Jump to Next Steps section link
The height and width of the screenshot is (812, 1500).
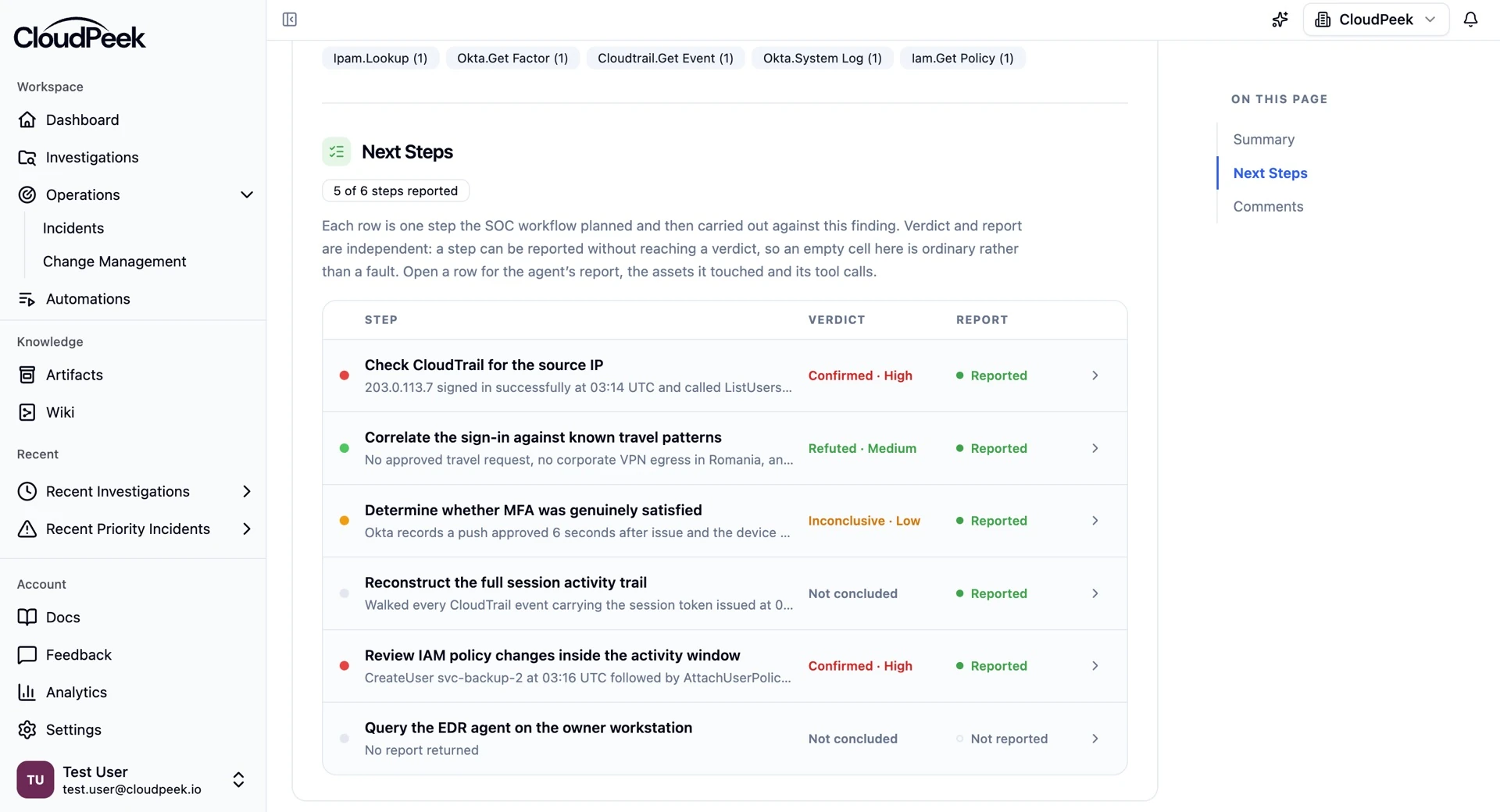(x=1270, y=173)
